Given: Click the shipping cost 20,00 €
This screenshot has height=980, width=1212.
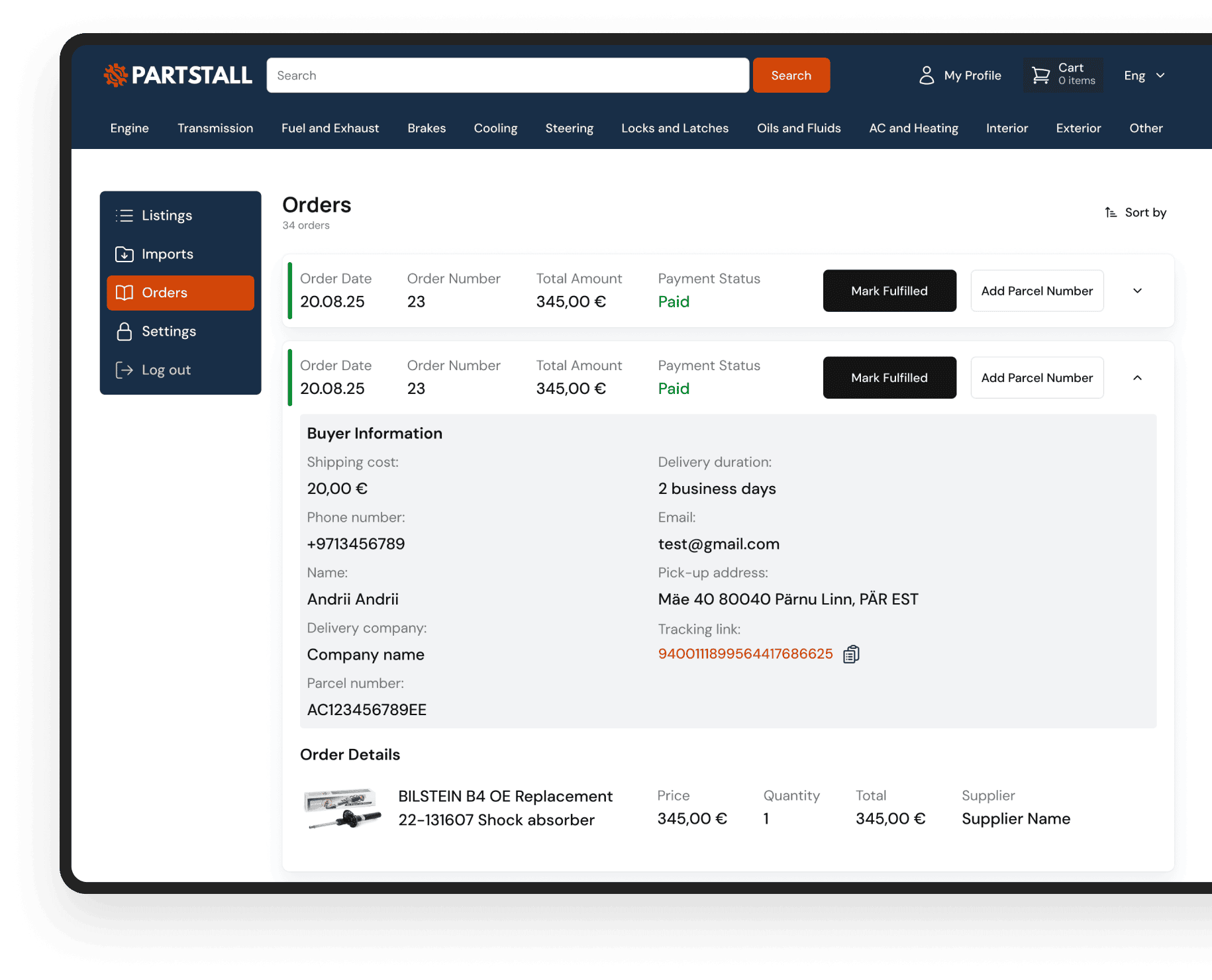Looking at the screenshot, I should 337,489.
